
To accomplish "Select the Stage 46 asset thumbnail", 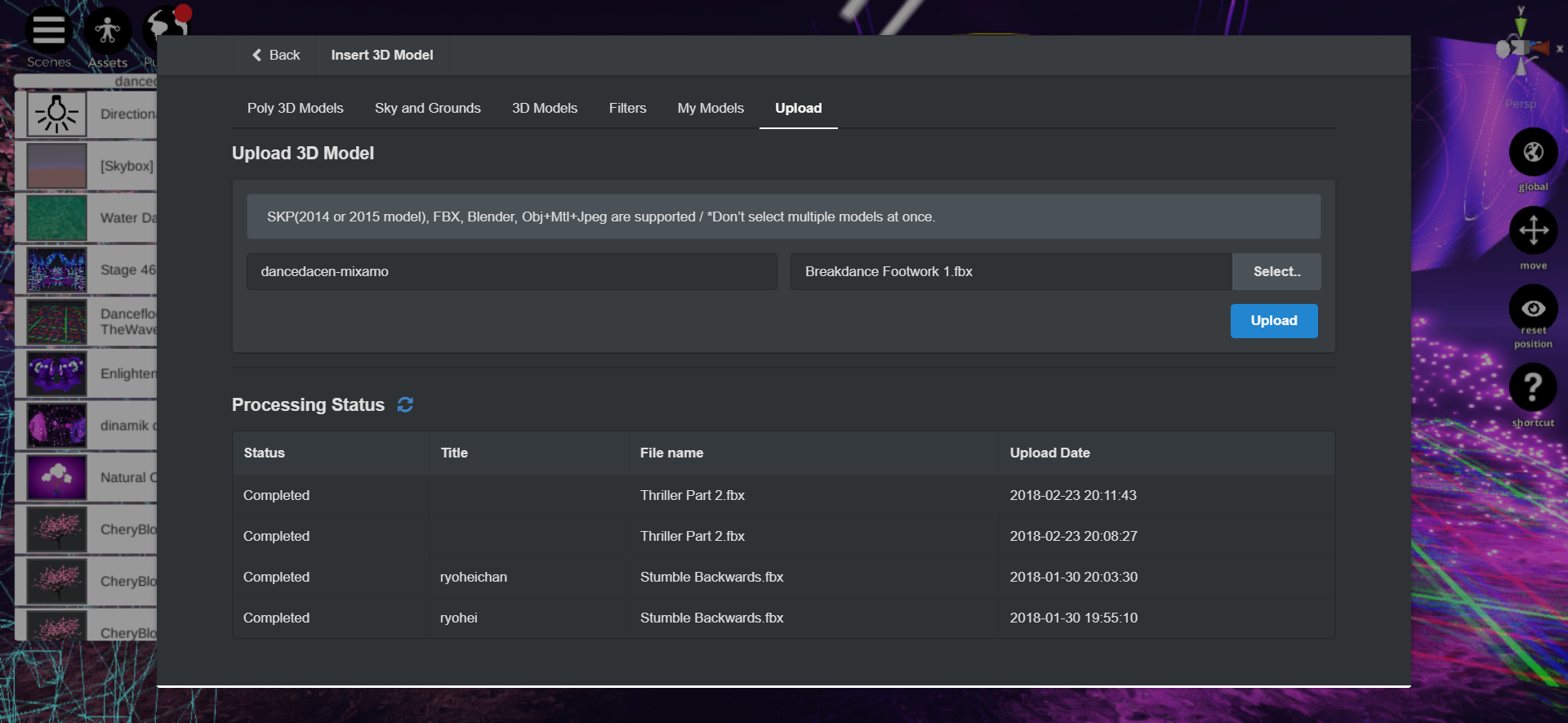I will pyautogui.click(x=56, y=270).
